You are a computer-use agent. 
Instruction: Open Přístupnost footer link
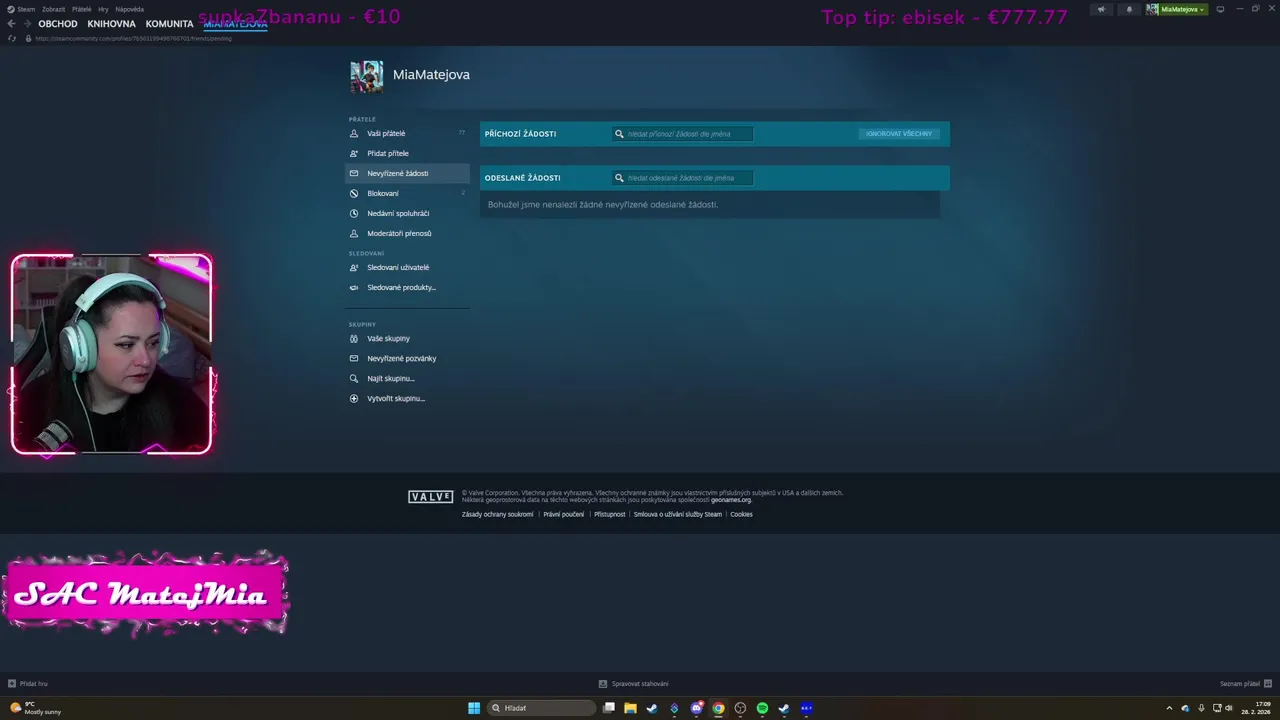click(x=609, y=514)
